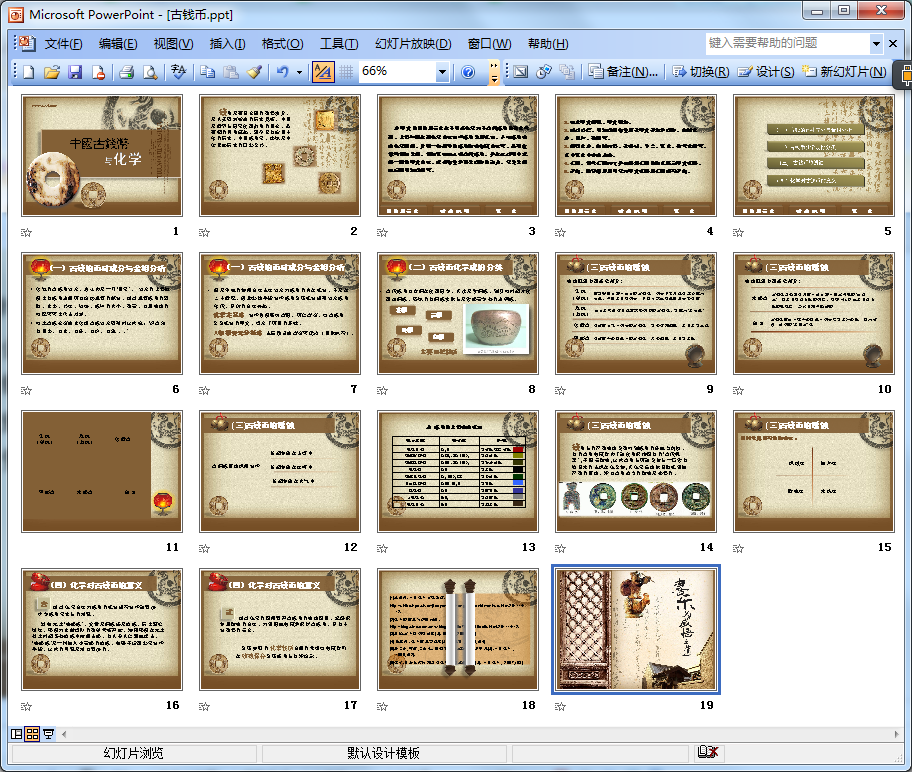Open Help with the question mark icon
The width and height of the screenshot is (912, 772).
(467, 72)
